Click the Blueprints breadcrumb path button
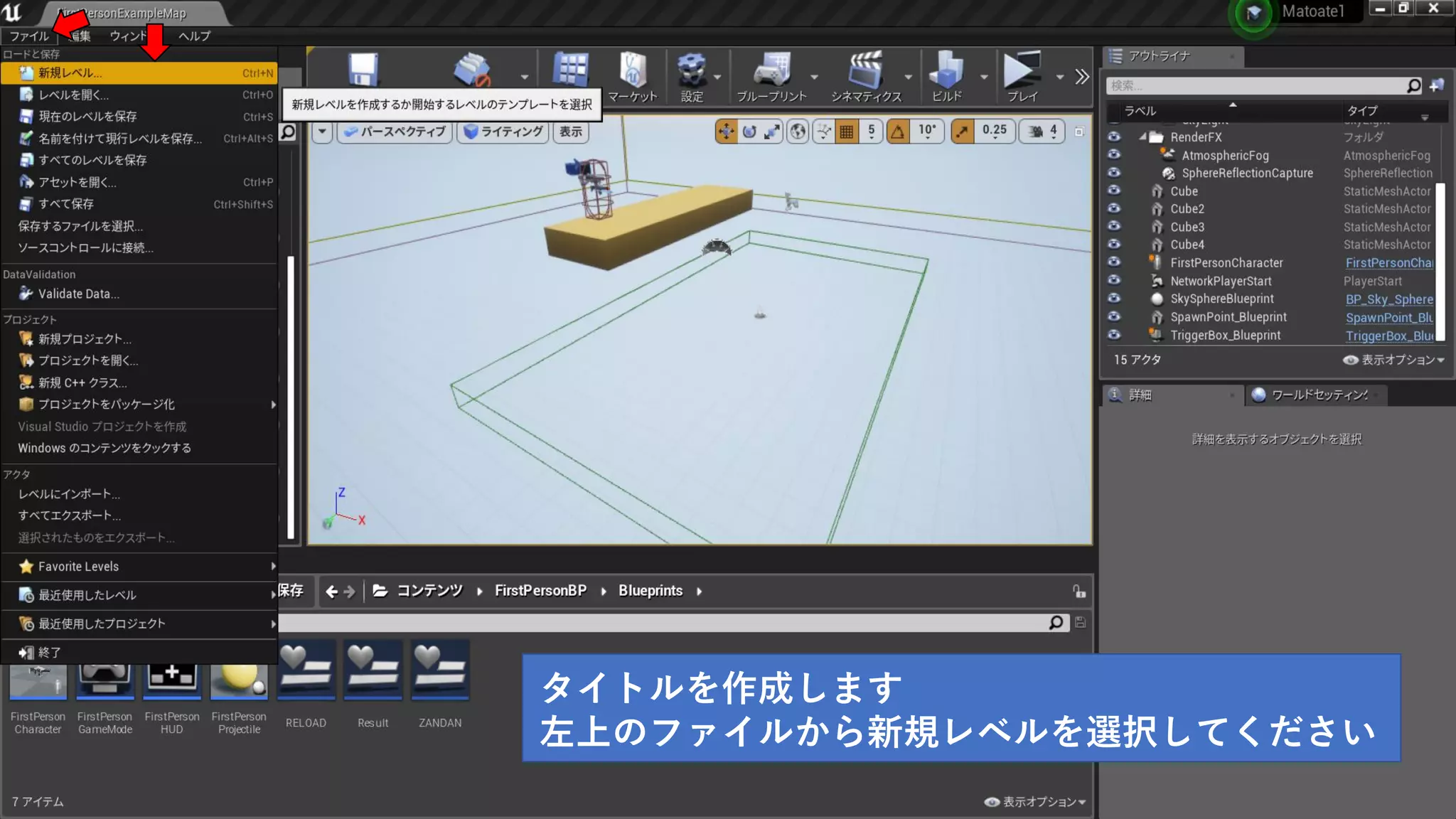 click(x=650, y=591)
